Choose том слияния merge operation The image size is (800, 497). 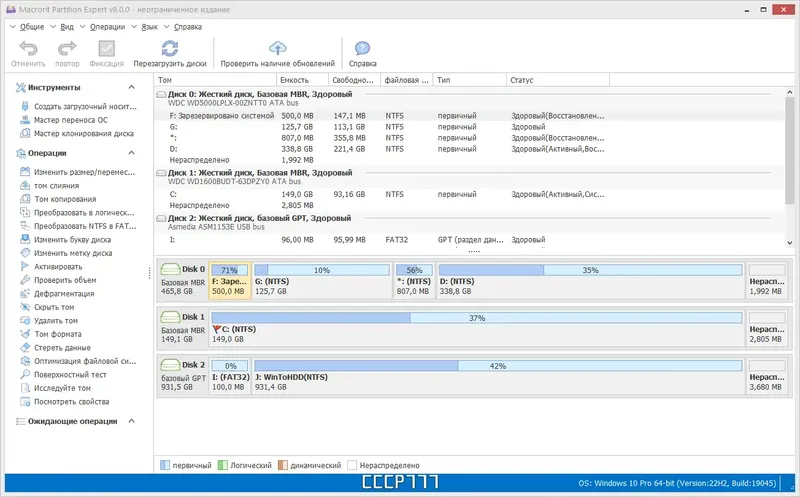[49, 186]
